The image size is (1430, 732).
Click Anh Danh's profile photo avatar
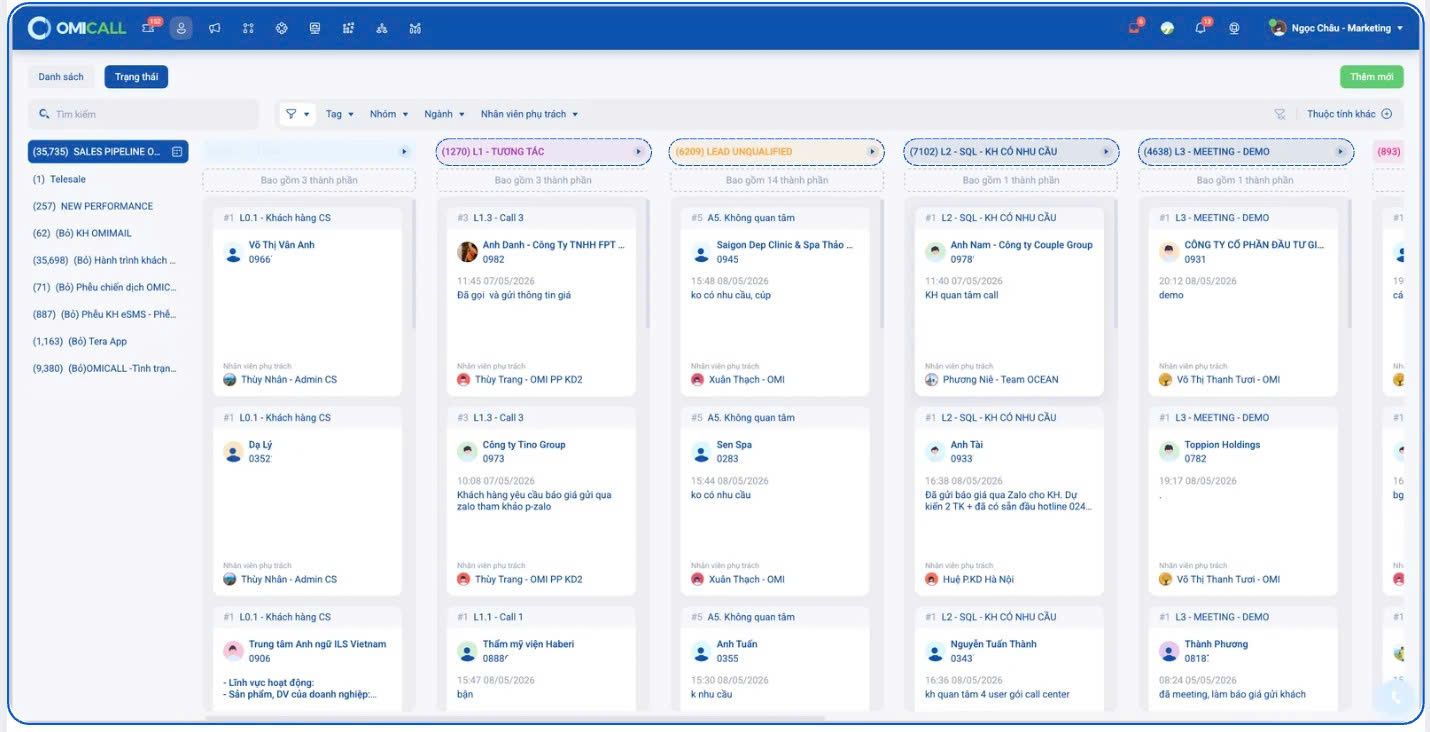pos(467,252)
